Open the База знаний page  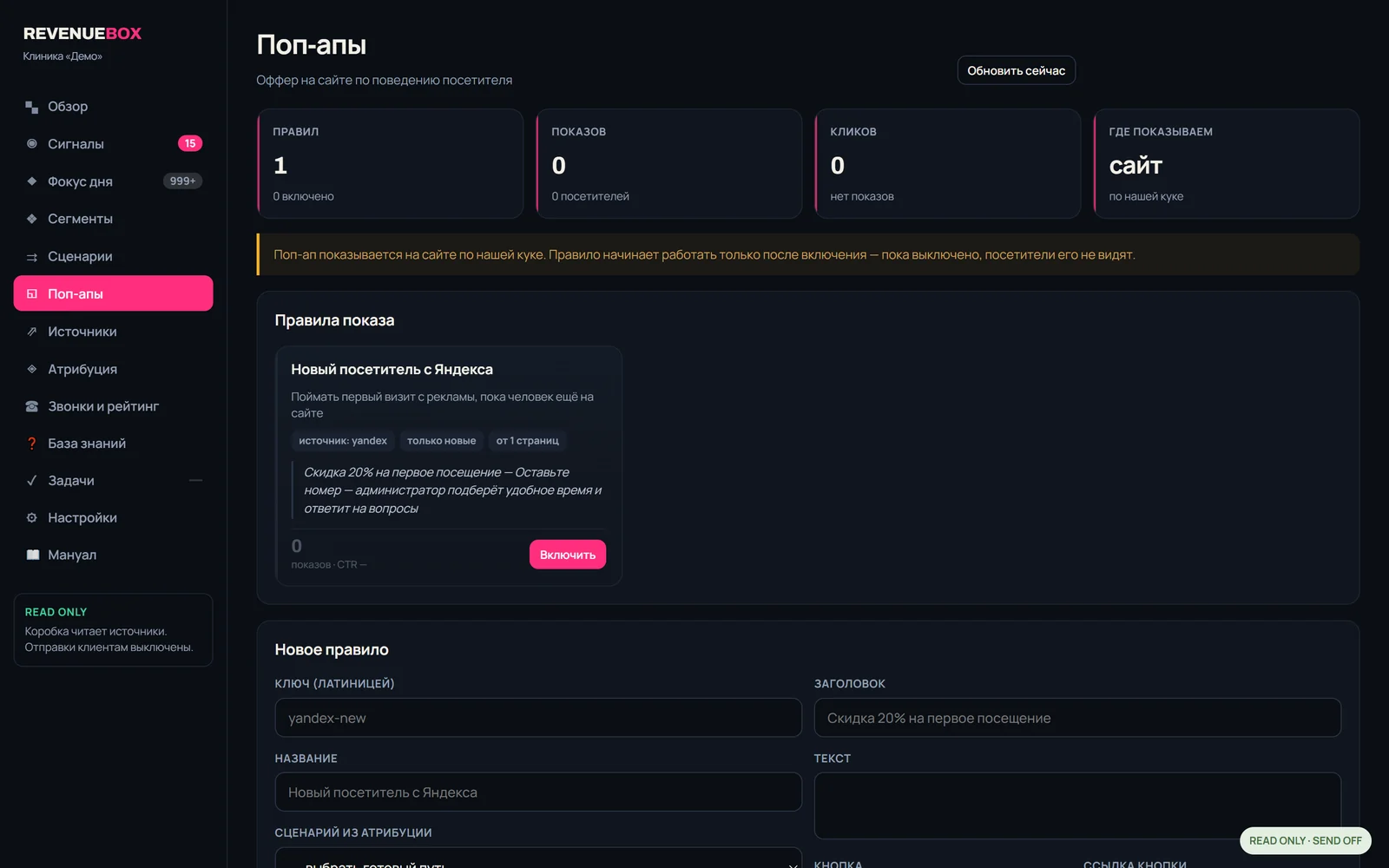pyautogui.click(x=113, y=444)
